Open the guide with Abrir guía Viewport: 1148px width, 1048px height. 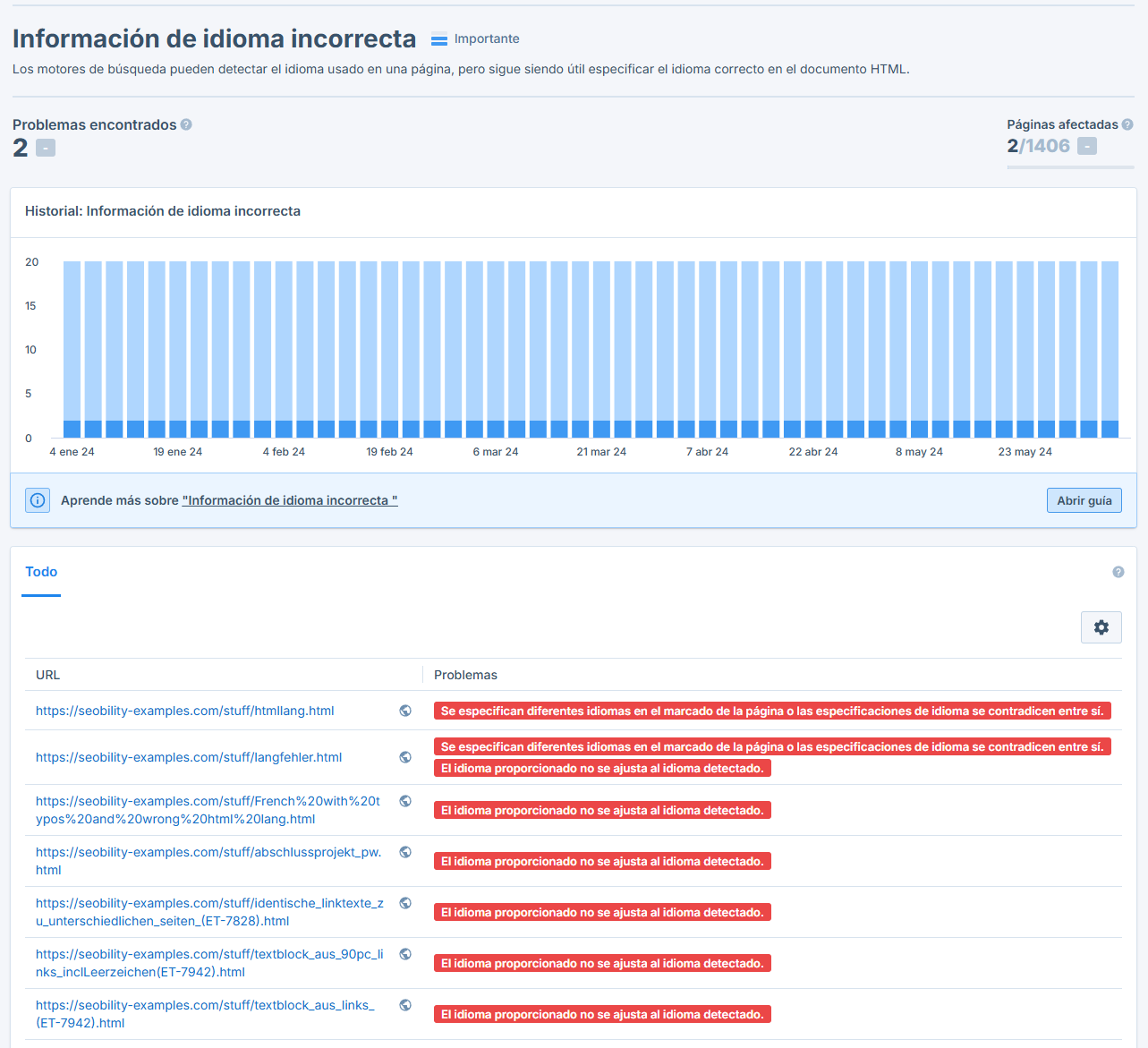tap(1084, 499)
